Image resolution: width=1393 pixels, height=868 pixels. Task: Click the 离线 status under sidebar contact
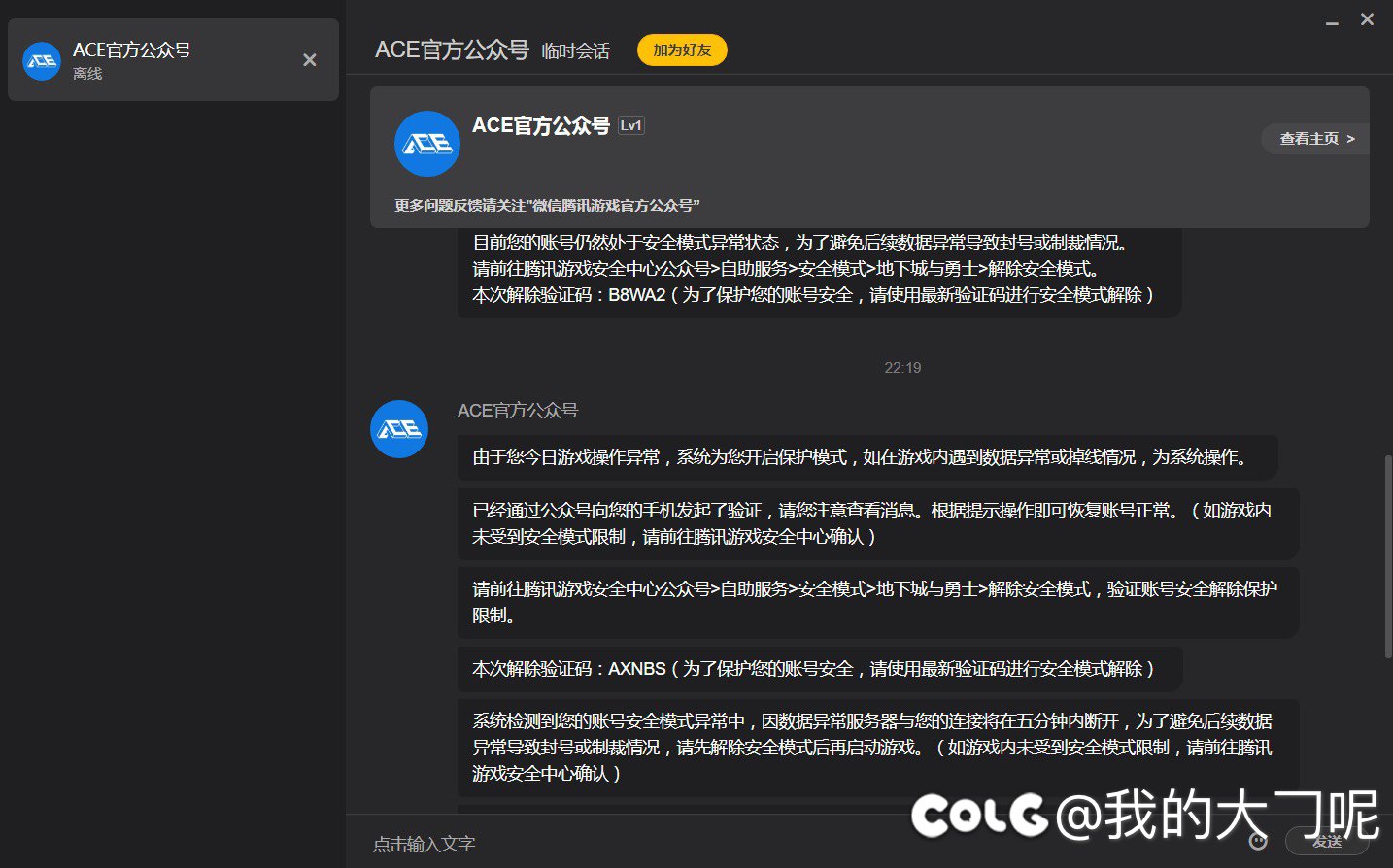87,74
